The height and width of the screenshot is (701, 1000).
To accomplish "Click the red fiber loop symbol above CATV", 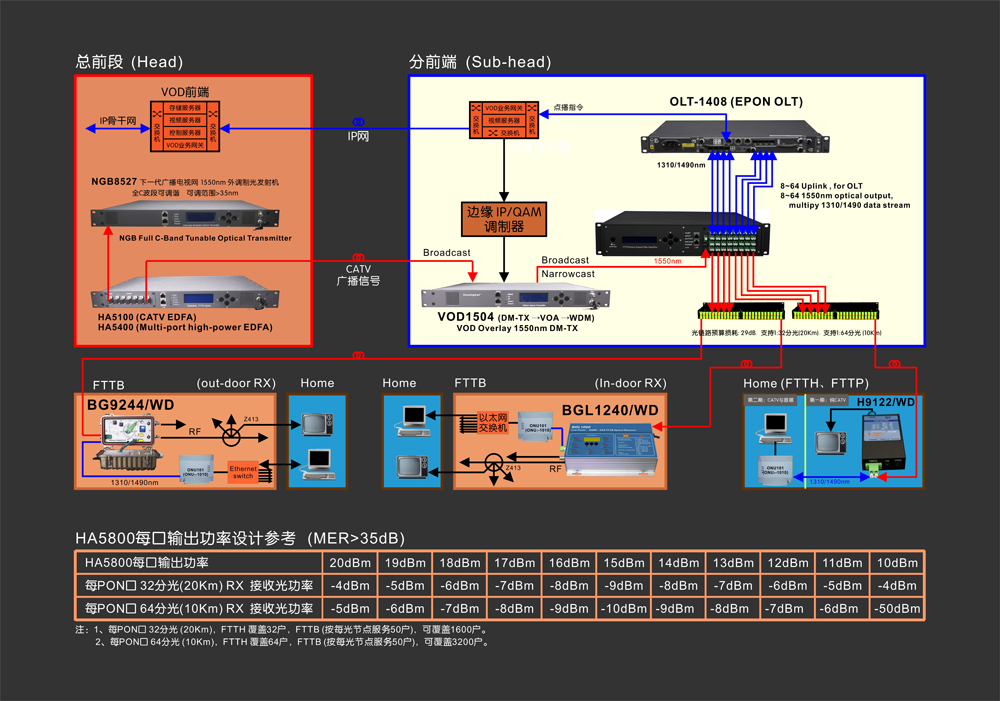I will pyautogui.click(x=358, y=257).
